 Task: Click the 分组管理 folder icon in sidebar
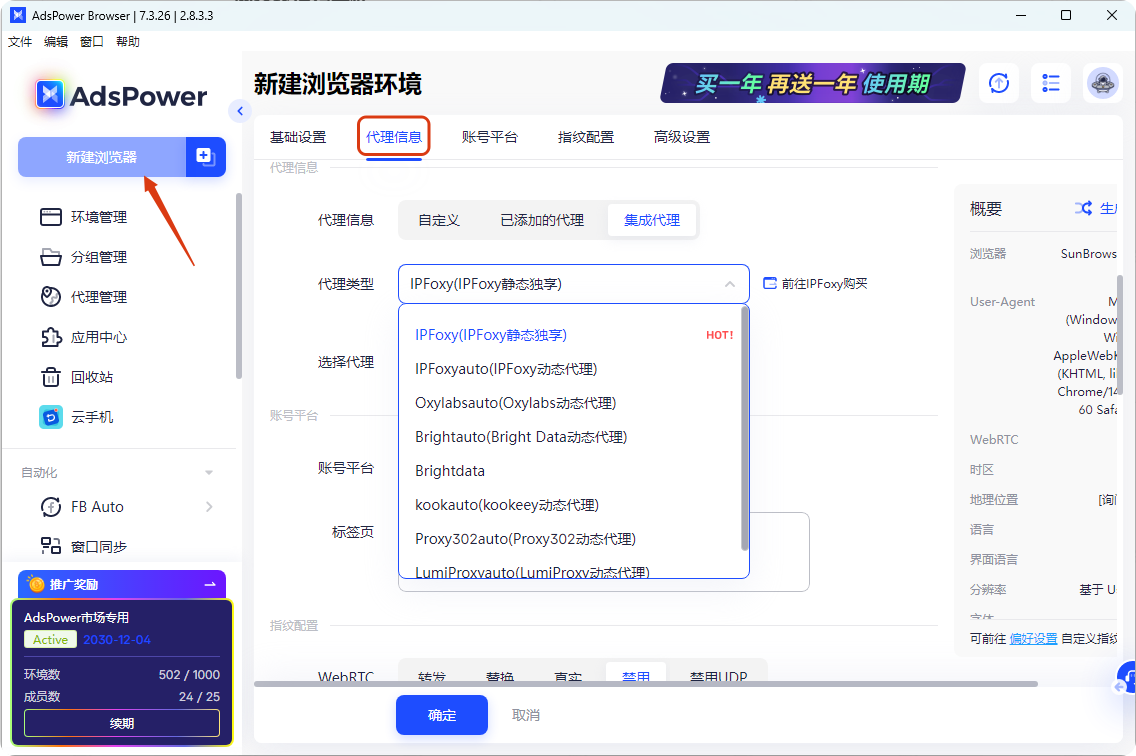tap(49, 256)
